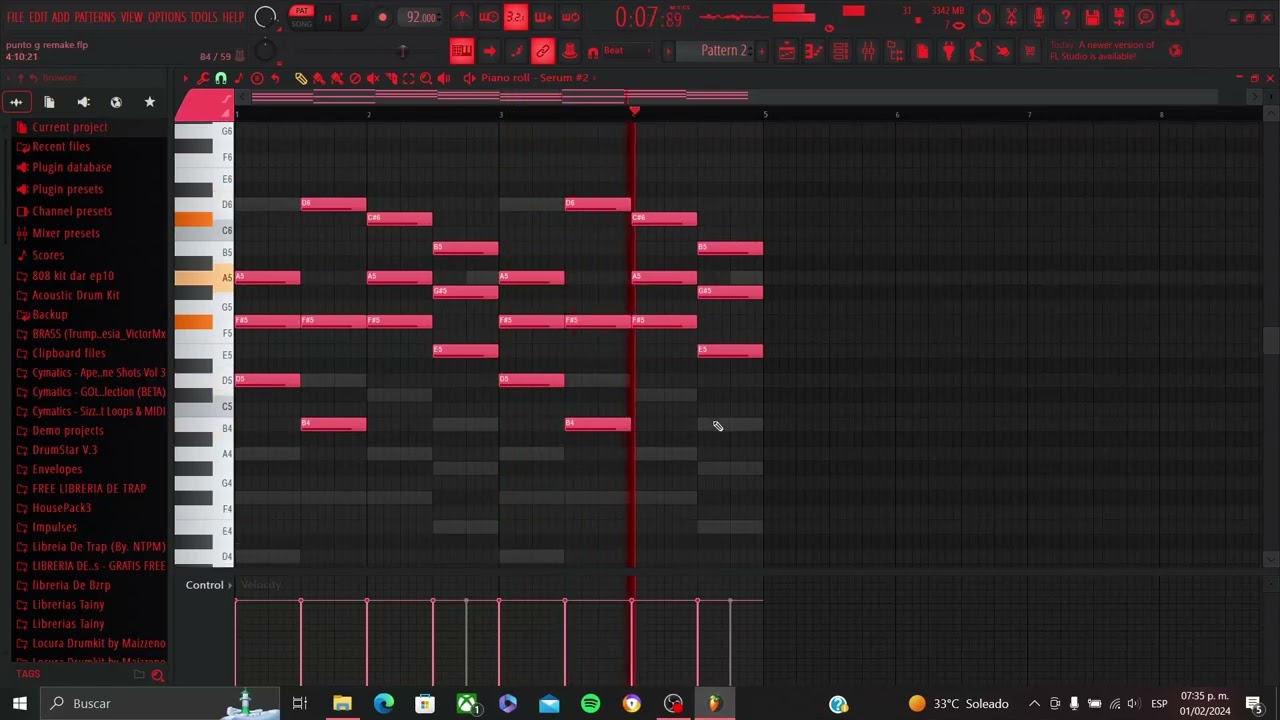This screenshot has width=1280, height=720.
Task: Select the Select tool in piano roll
Action: pos(408,78)
